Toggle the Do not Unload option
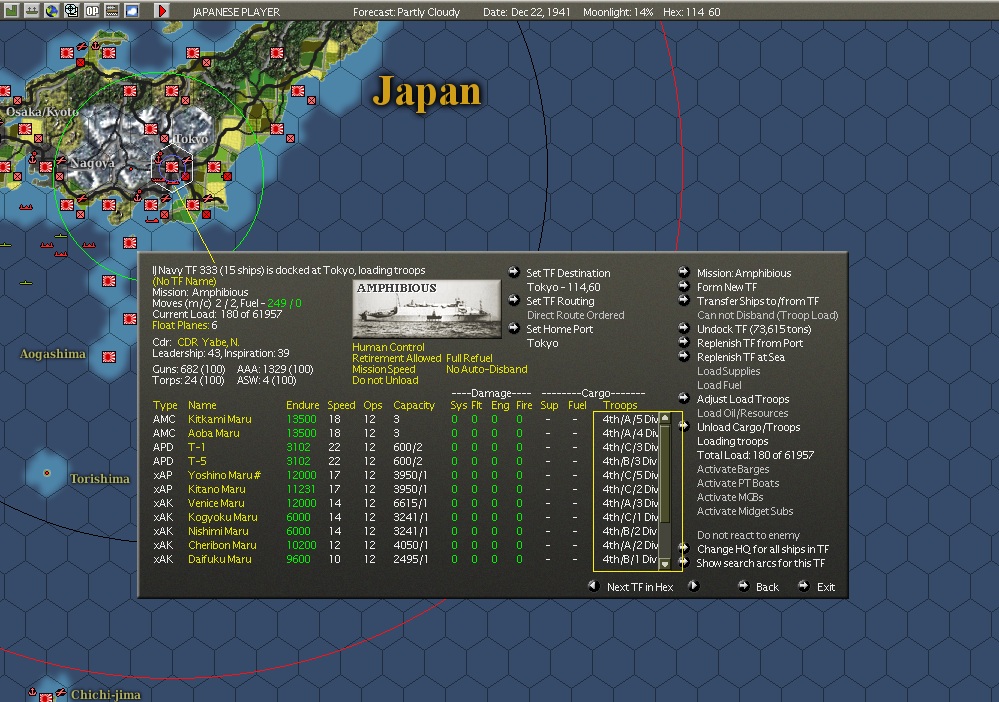999x702 pixels. [x=385, y=380]
